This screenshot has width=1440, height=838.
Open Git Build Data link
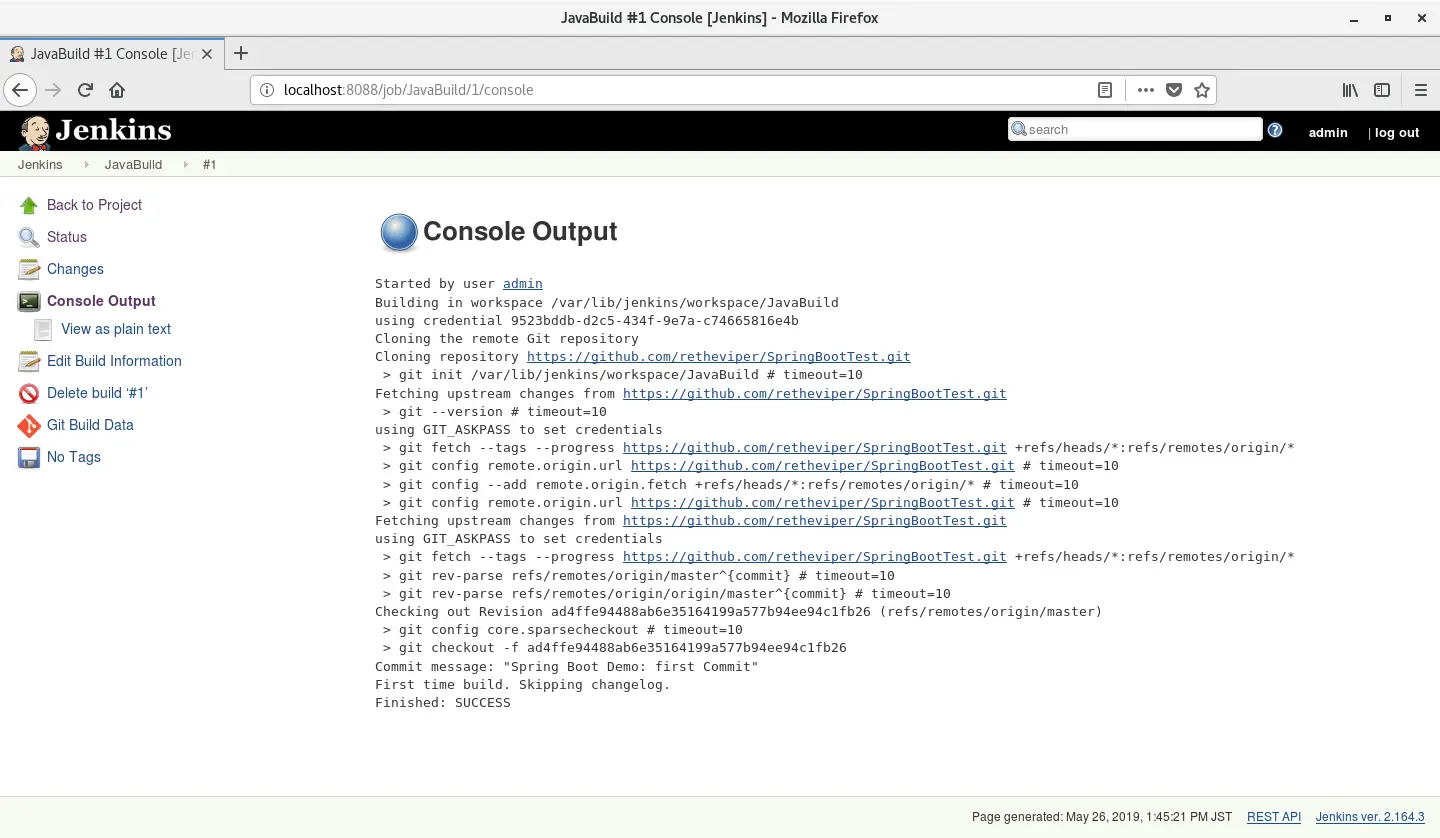(90, 425)
